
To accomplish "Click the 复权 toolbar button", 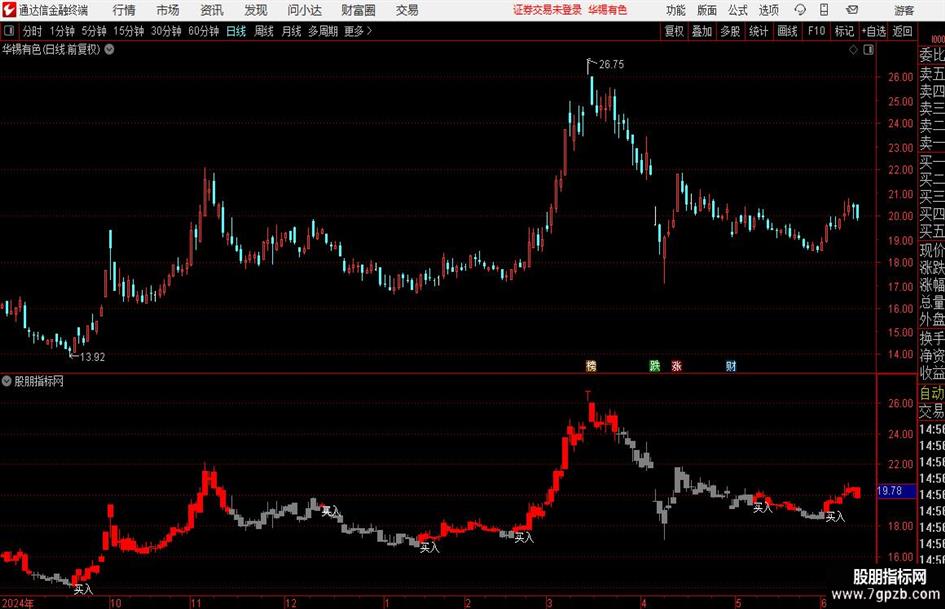I will click(x=674, y=31).
